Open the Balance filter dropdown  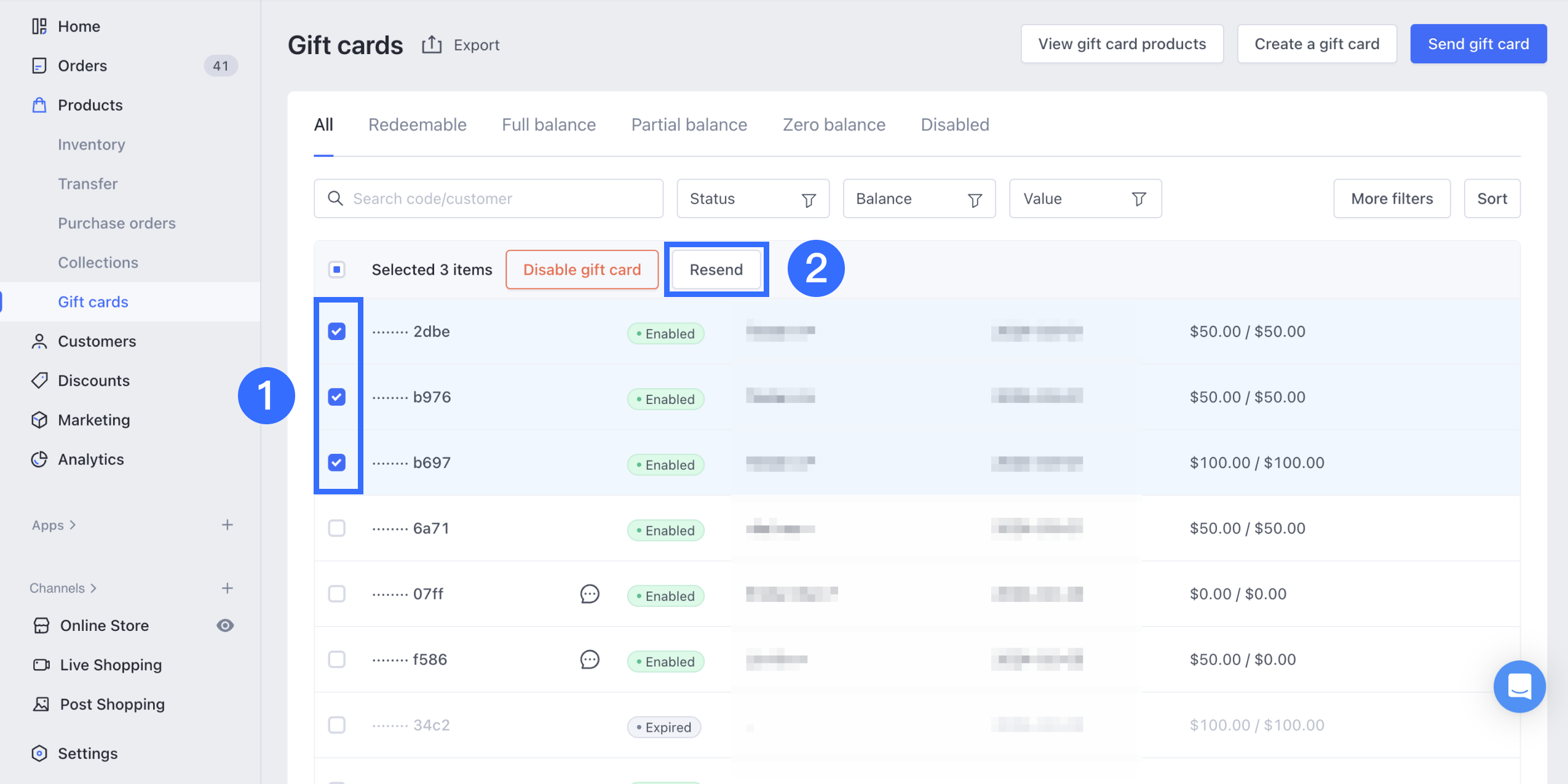click(x=919, y=199)
